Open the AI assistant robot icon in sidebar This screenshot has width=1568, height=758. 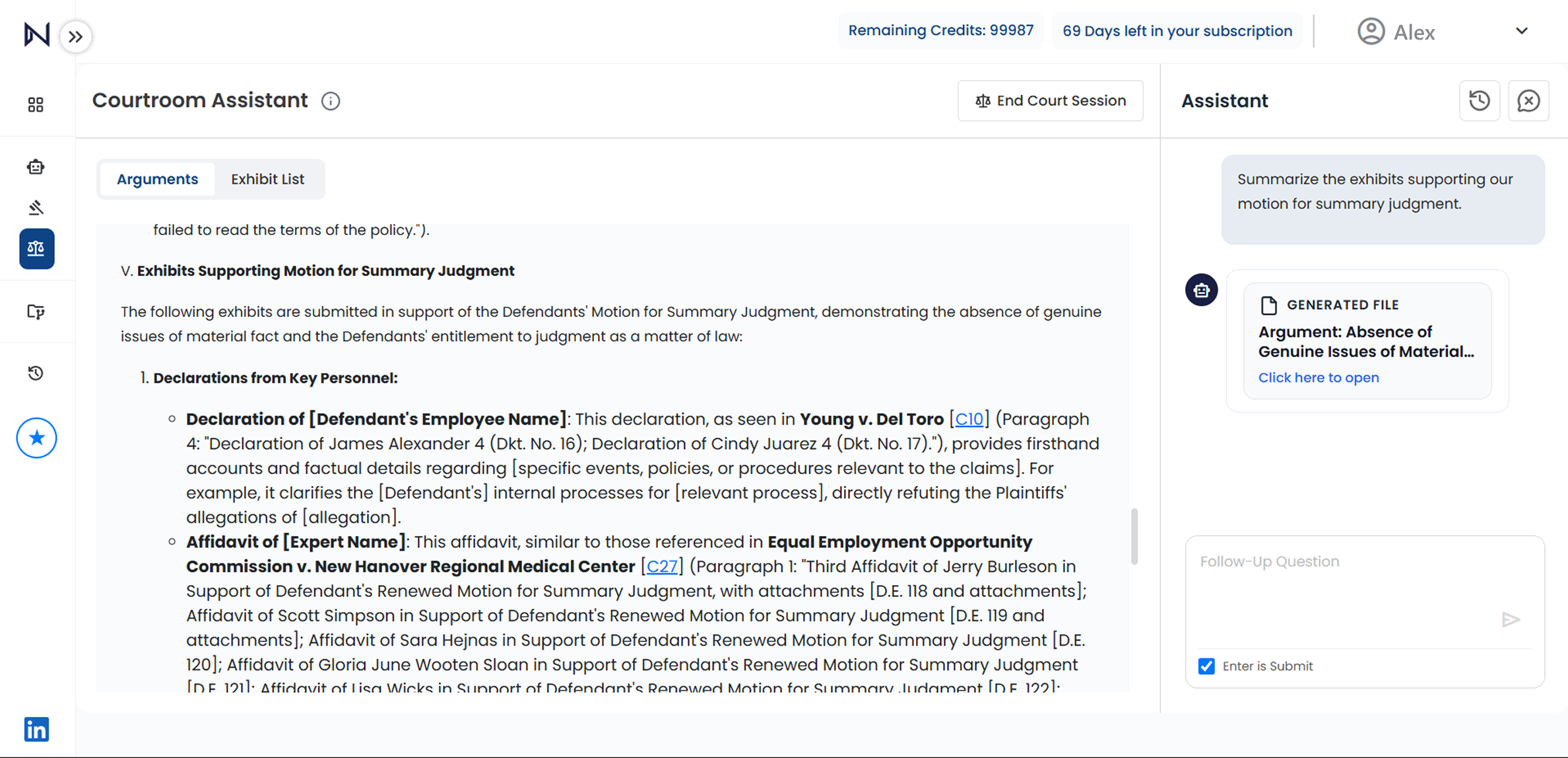36,167
